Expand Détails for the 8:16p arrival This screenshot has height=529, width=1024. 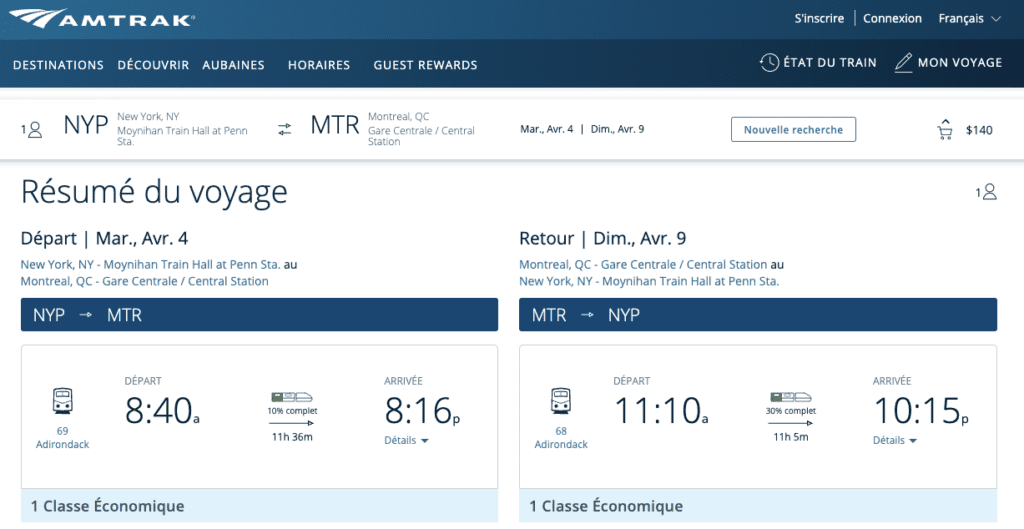pos(406,441)
